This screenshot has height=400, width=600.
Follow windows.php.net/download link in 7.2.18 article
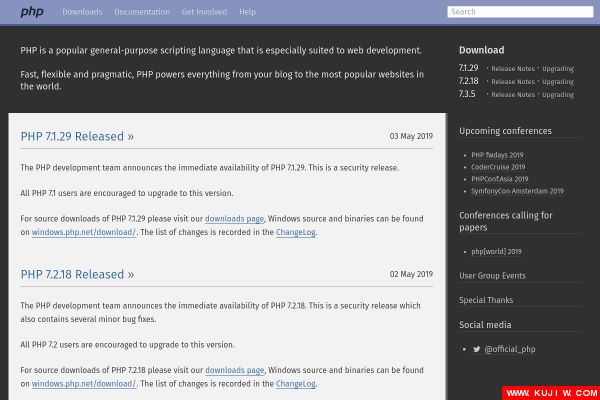pyautogui.click(x=84, y=384)
